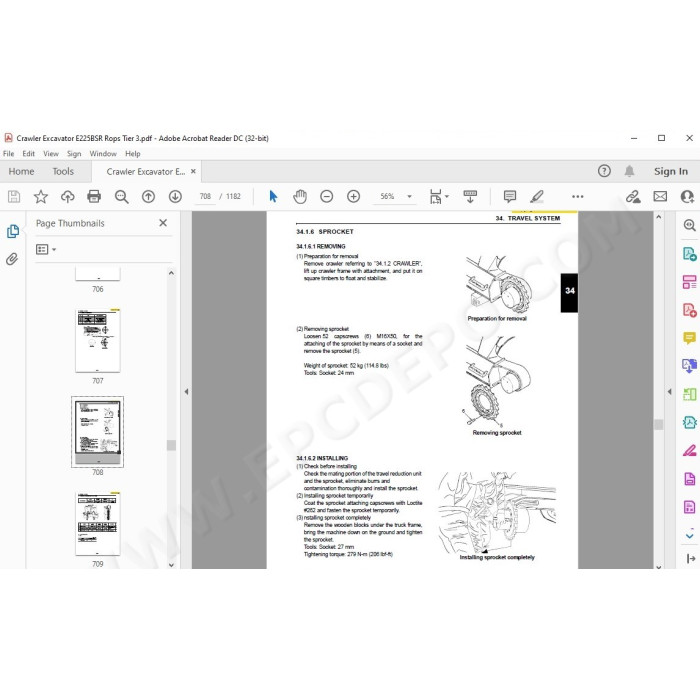Open more tools ellipsis menu
Viewport: 700px width, 700px height.
click(578, 196)
